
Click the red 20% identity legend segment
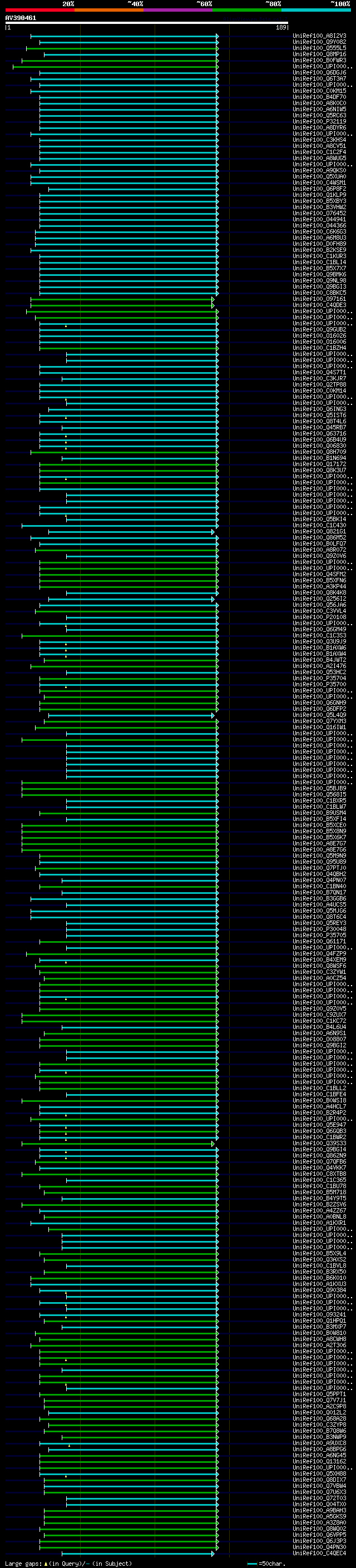[39, 10]
